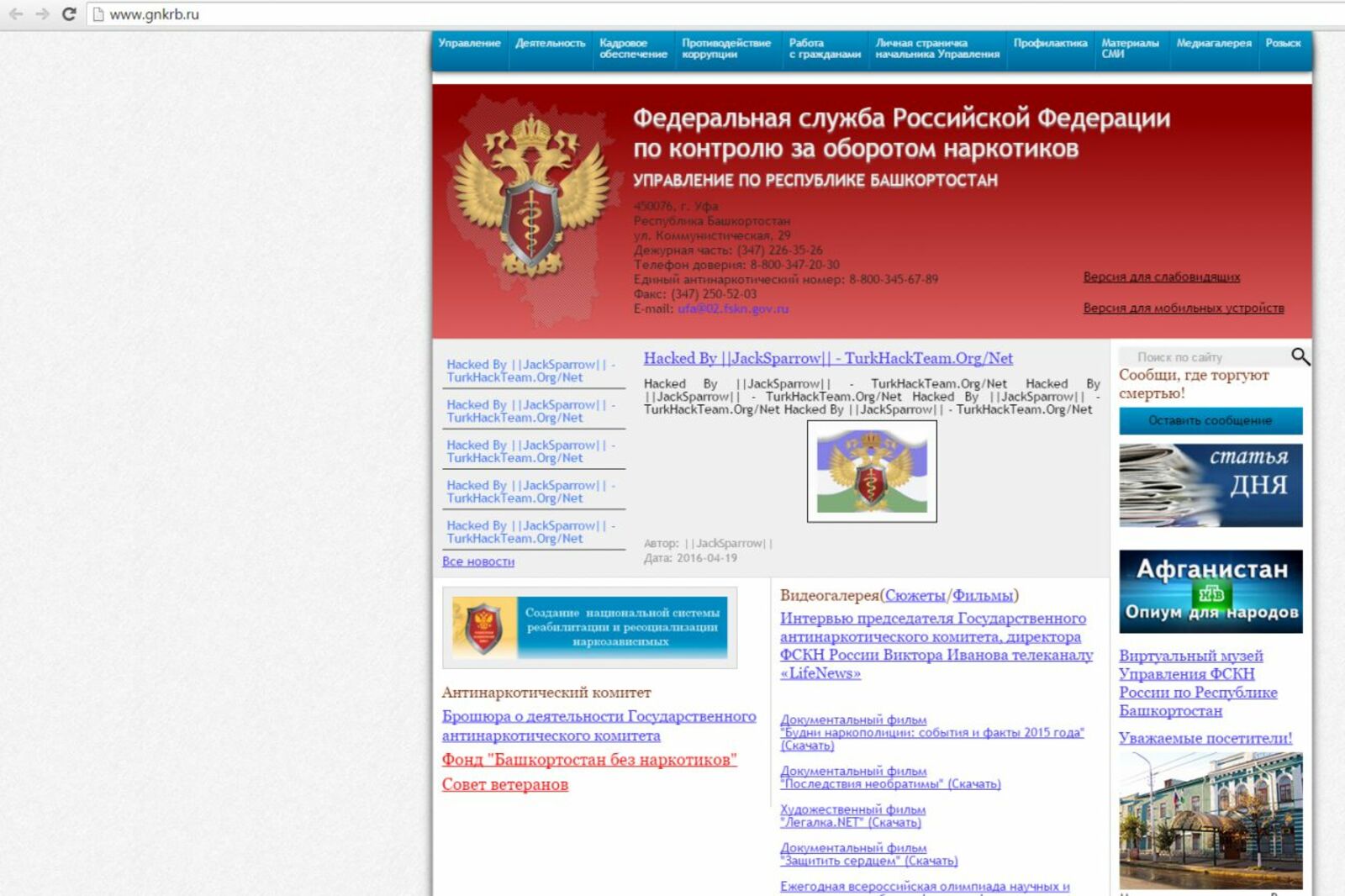Image resolution: width=1345 pixels, height=896 pixels.
Task: Open the статья ДНЯ banner
Action: [1210, 485]
